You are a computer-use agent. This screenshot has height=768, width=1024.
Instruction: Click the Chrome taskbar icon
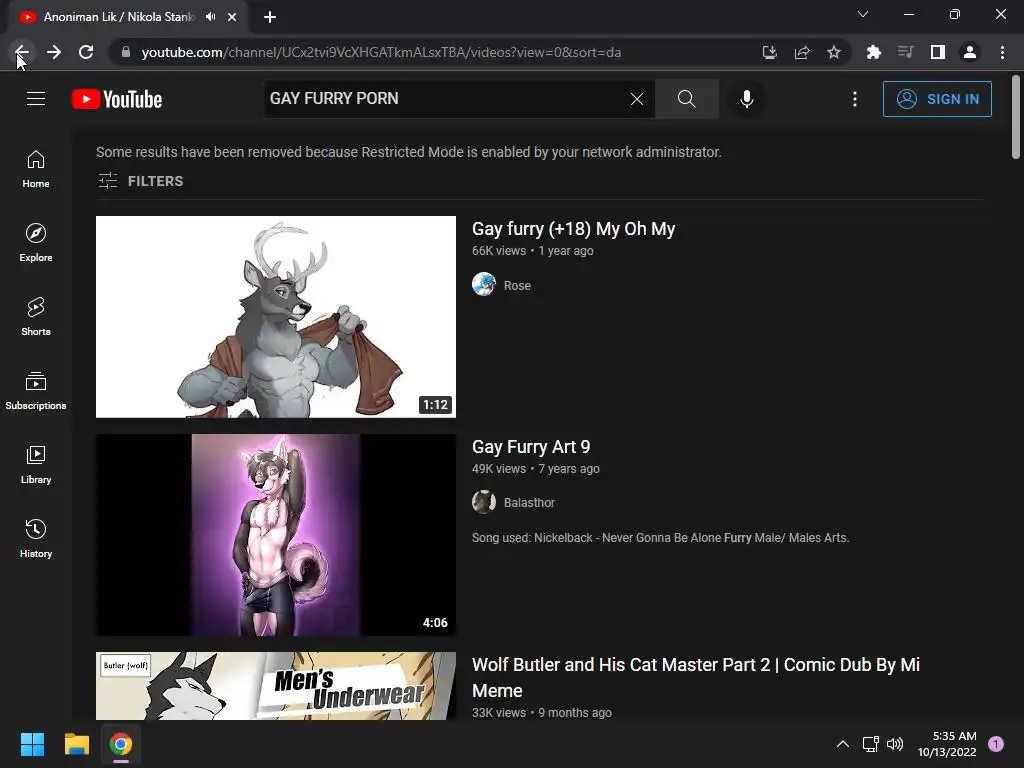point(121,744)
